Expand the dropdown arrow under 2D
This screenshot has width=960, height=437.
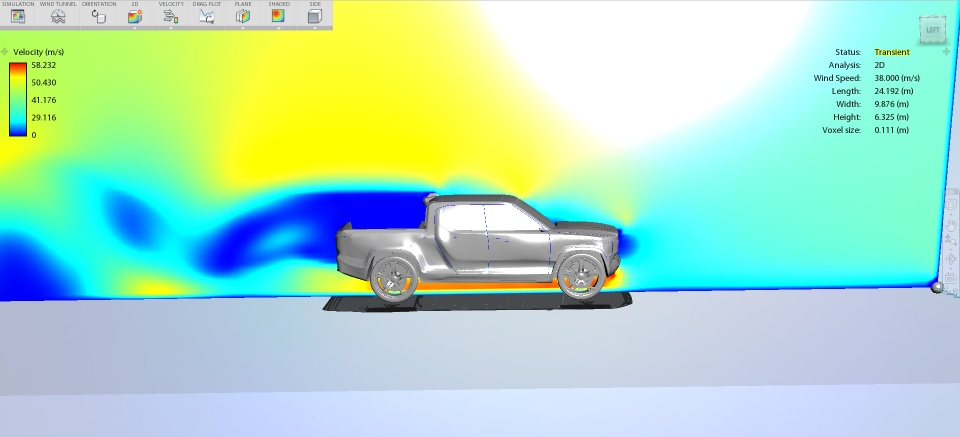135,28
